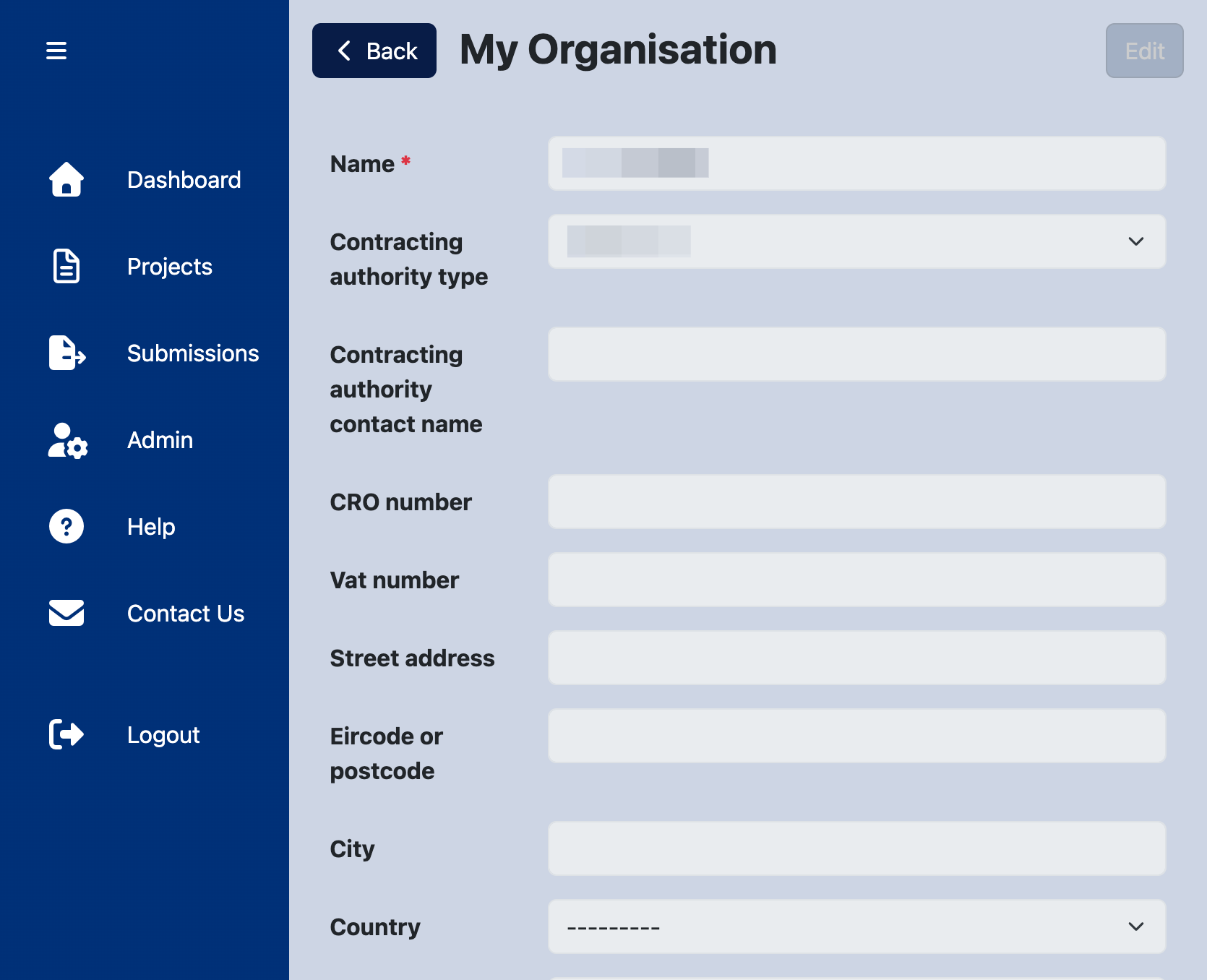Click the Submissions file-export icon

coord(67,353)
